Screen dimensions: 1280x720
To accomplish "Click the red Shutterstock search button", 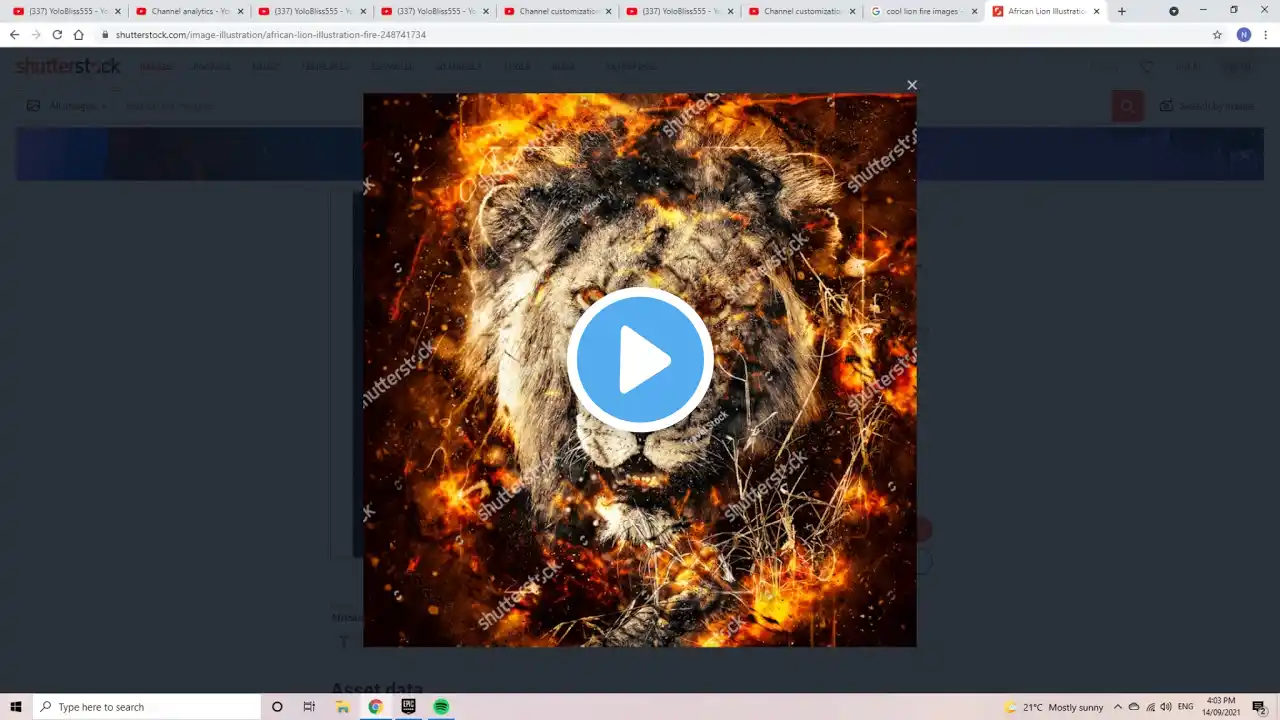I will (x=1127, y=105).
